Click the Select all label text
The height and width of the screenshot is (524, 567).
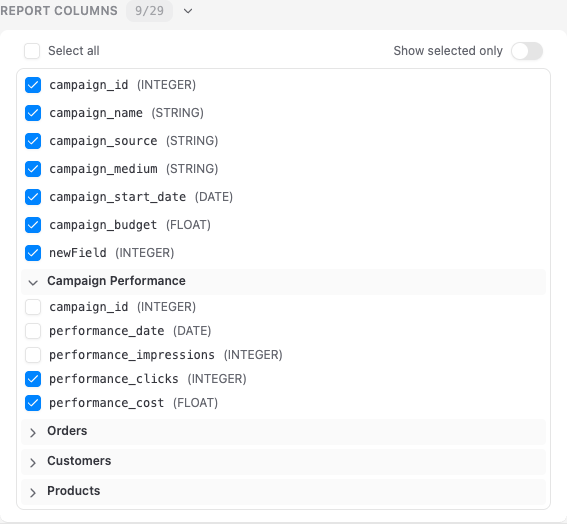(74, 51)
